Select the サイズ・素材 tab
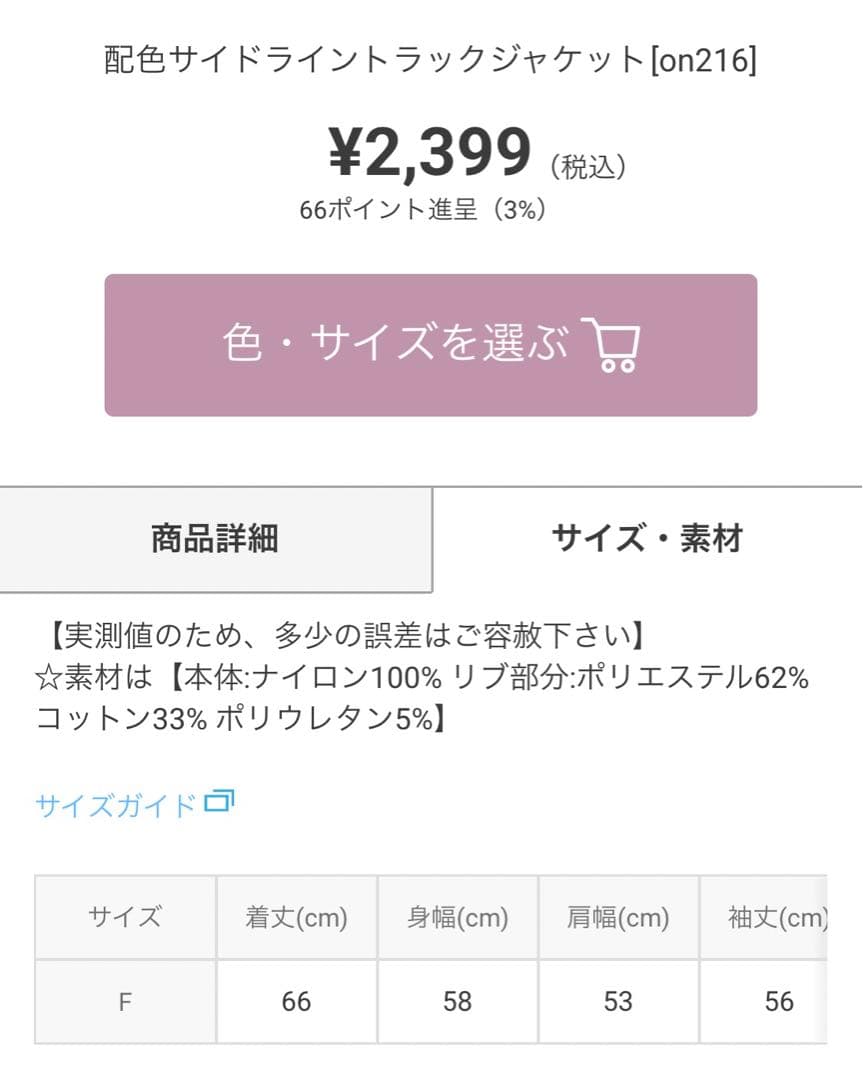863x1080 pixels. pyautogui.click(x=647, y=539)
